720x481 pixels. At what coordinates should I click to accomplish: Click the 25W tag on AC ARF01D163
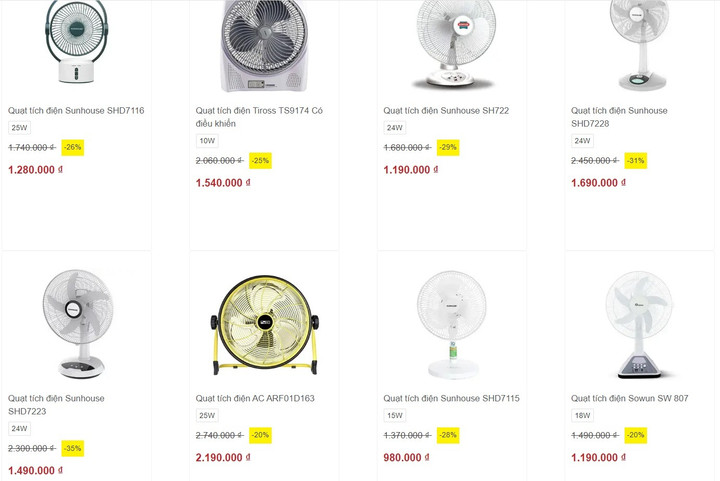207,416
